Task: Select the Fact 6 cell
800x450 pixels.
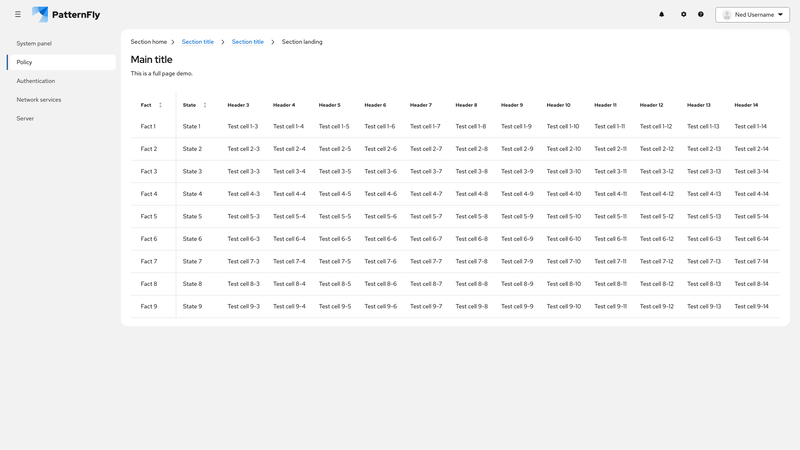Action: (148, 239)
